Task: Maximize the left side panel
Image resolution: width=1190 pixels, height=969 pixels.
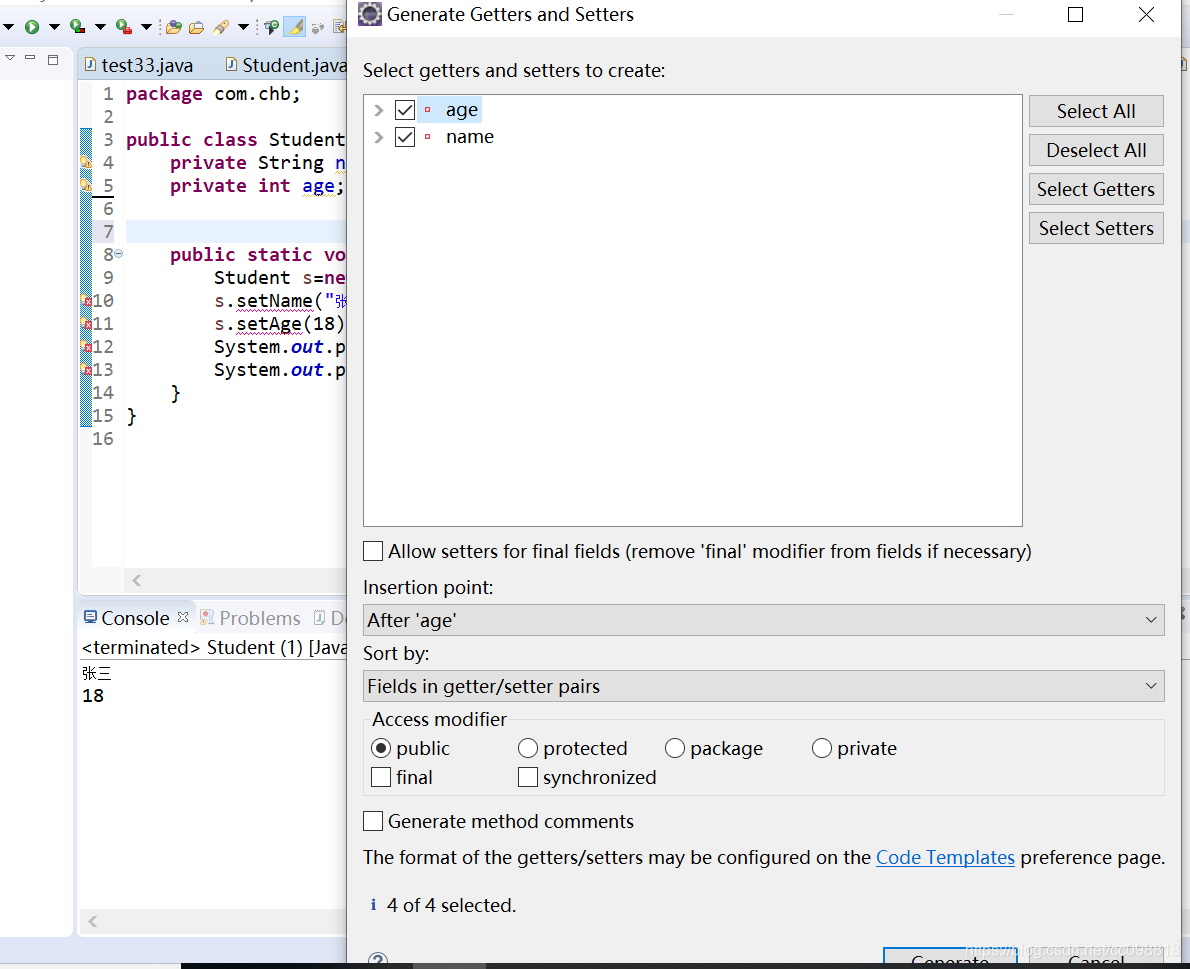Action: coord(53,59)
